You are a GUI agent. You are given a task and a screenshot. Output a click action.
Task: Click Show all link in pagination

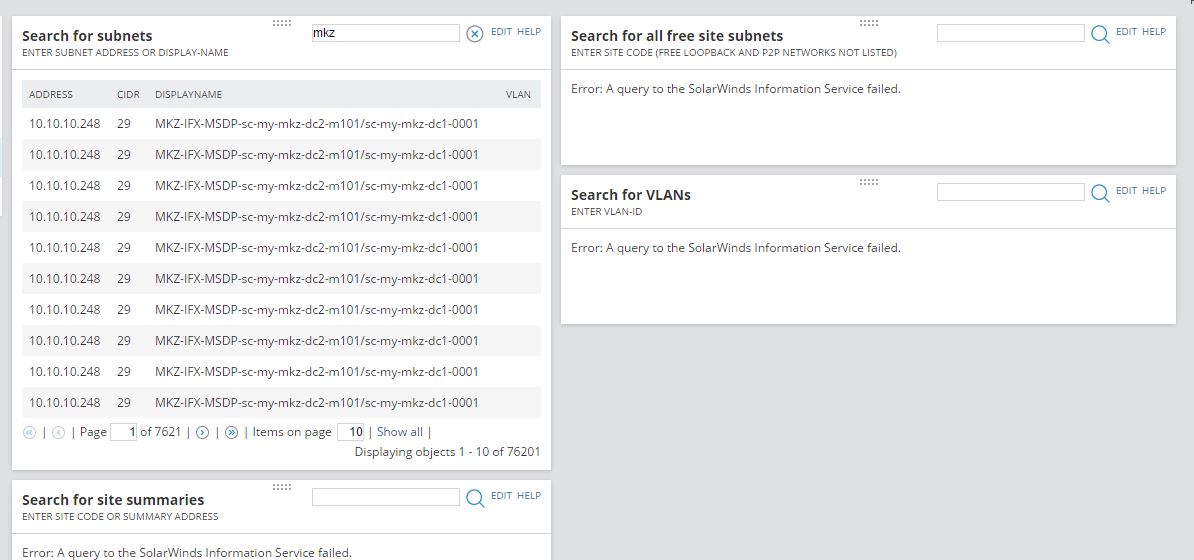(x=399, y=432)
